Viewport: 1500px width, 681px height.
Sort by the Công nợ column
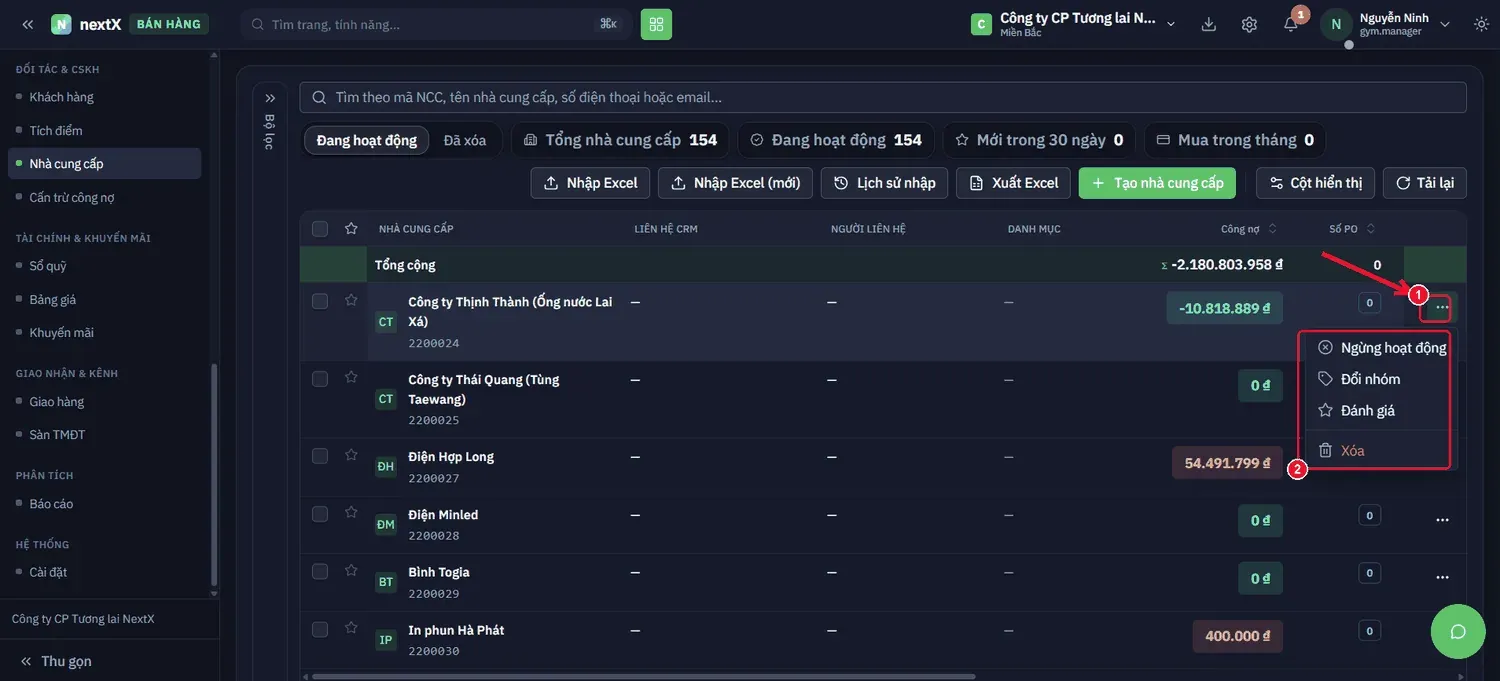tap(1248, 229)
